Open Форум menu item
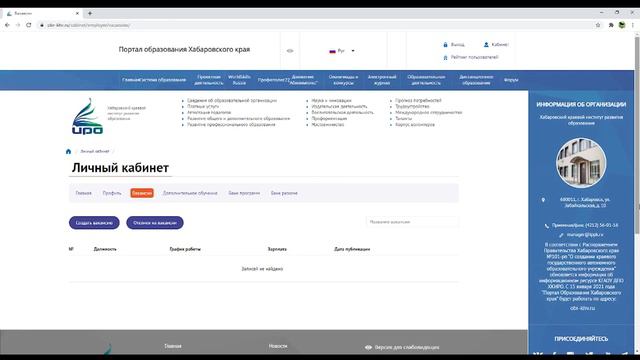The width and height of the screenshot is (640, 360). pos(511,80)
